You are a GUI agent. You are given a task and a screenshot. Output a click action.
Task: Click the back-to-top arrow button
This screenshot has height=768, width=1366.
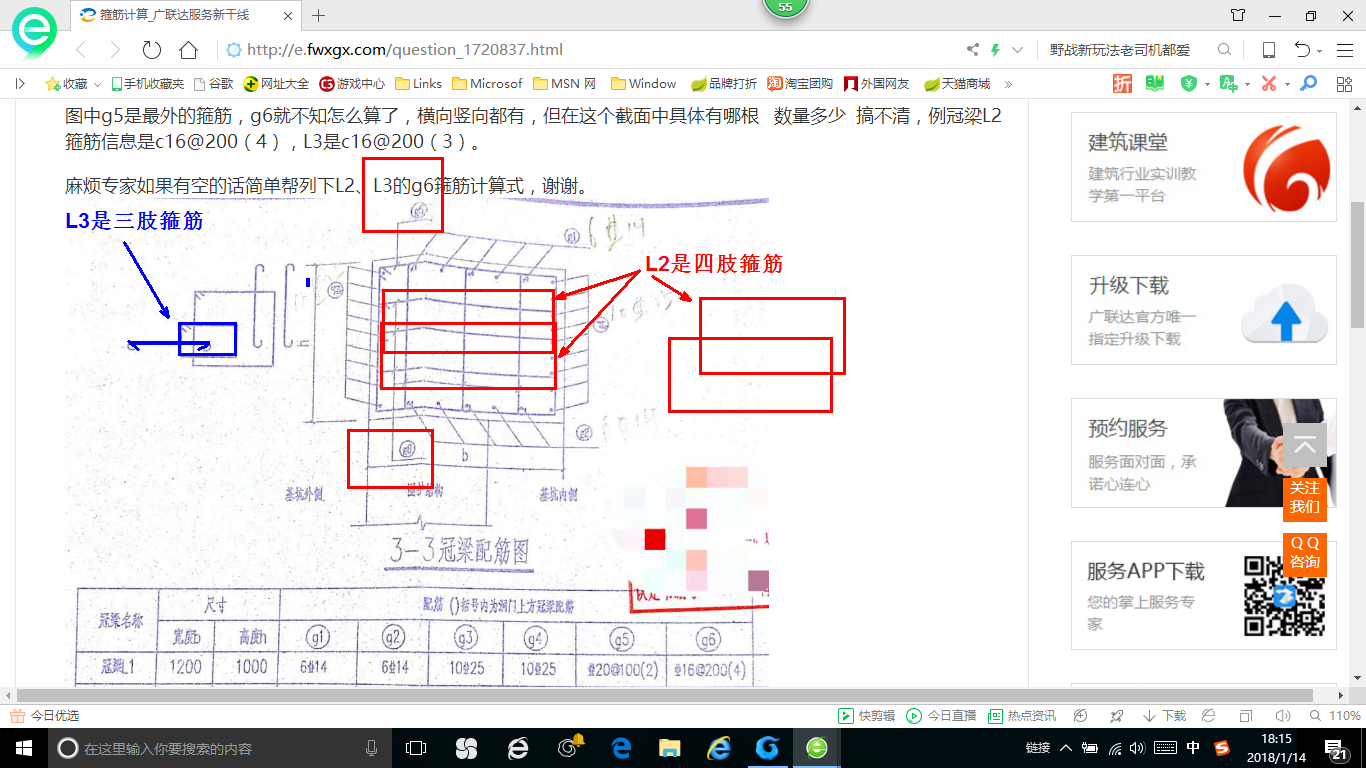1305,445
